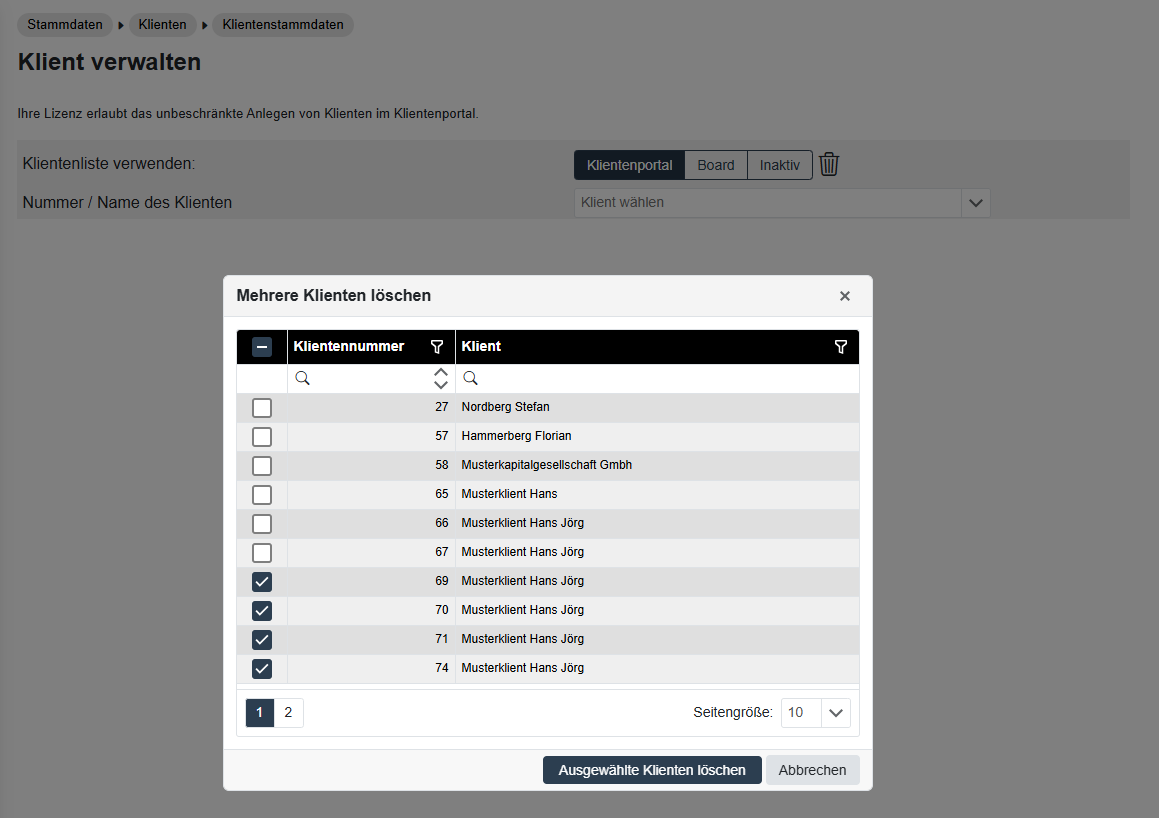Viewport: 1159px width, 818px height.
Task: Uncheck the box for client number 69
Action: click(262, 582)
